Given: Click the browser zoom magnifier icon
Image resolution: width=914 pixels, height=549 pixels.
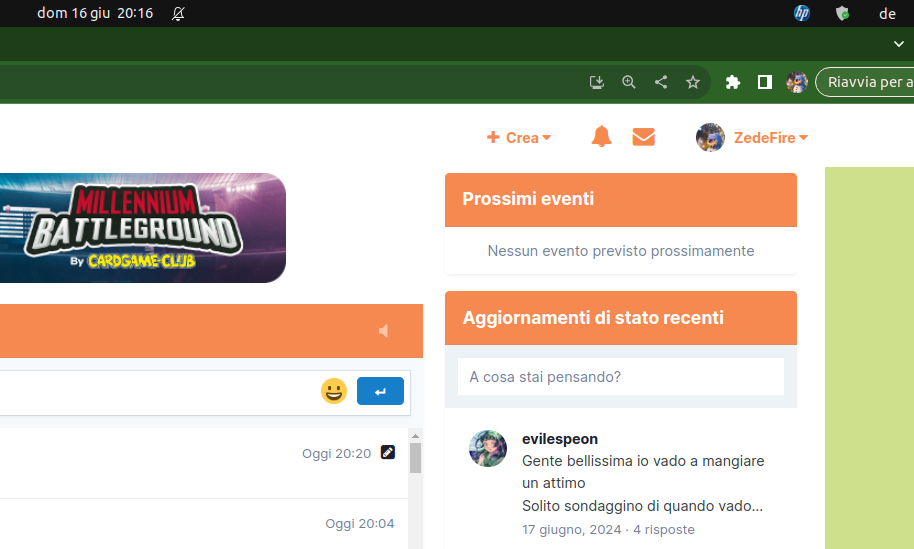Looking at the screenshot, I should click(628, 82).
